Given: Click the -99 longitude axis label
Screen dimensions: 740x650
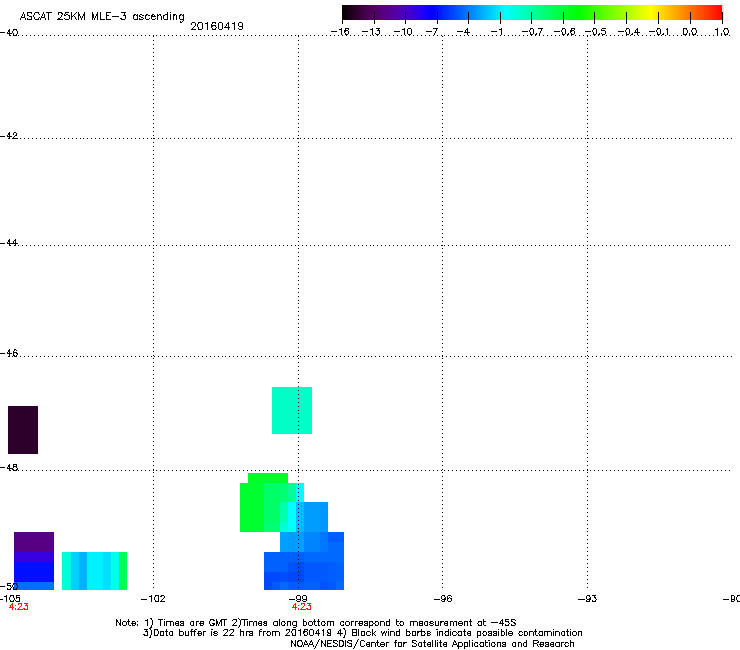Looking at the screenshot, I should 298,599.
